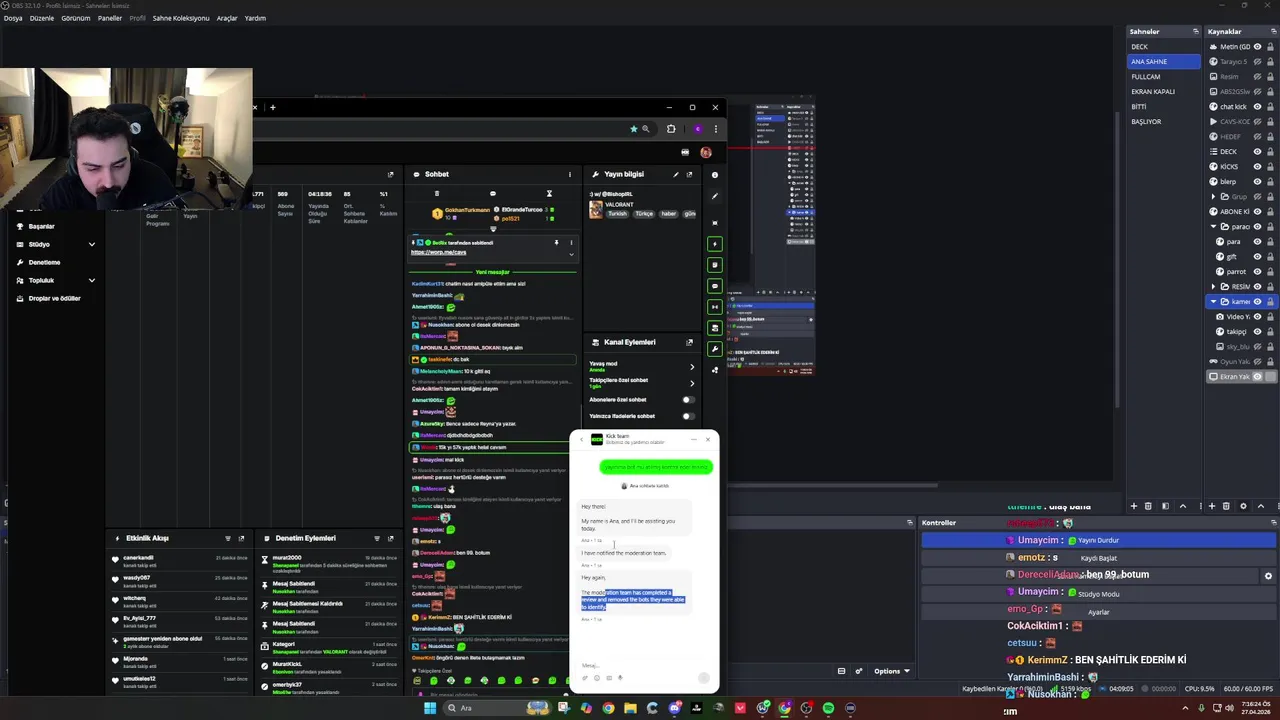Toggle lock on the KİCKS source
The height and width of the screenshot is (720, 1280).
point(1270,167)
